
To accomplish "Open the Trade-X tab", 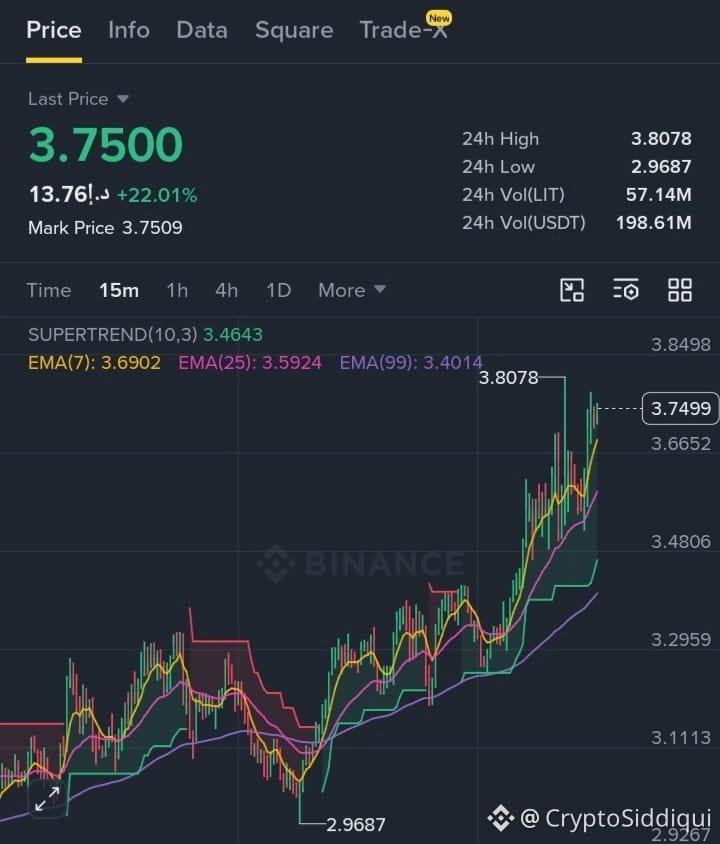I will click(403, 30).
